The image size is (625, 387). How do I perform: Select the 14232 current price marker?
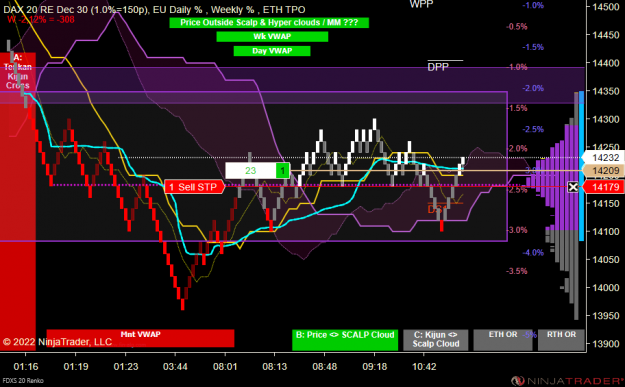(x=603, y=158)
